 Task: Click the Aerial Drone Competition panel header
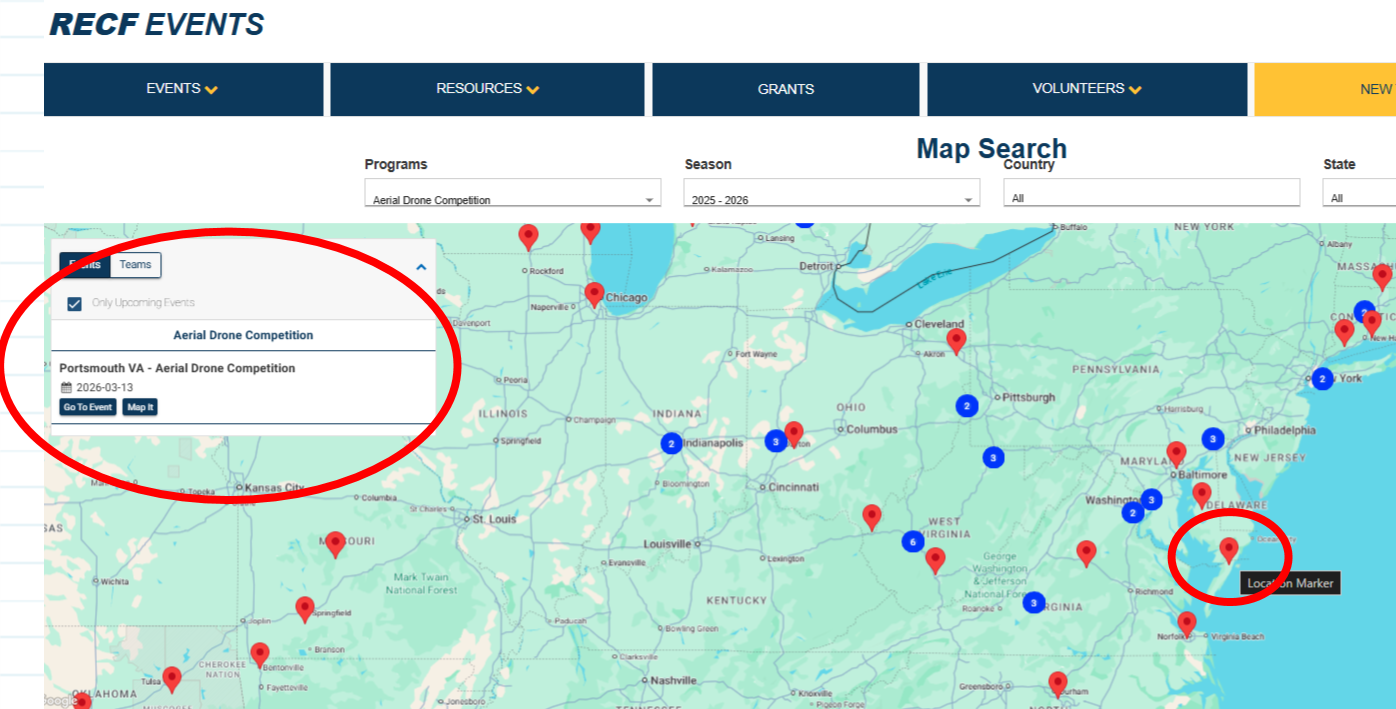pos(243,335)
